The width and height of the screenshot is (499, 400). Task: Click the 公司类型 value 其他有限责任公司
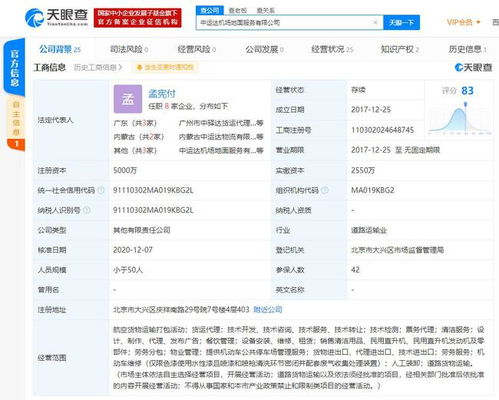142,230
